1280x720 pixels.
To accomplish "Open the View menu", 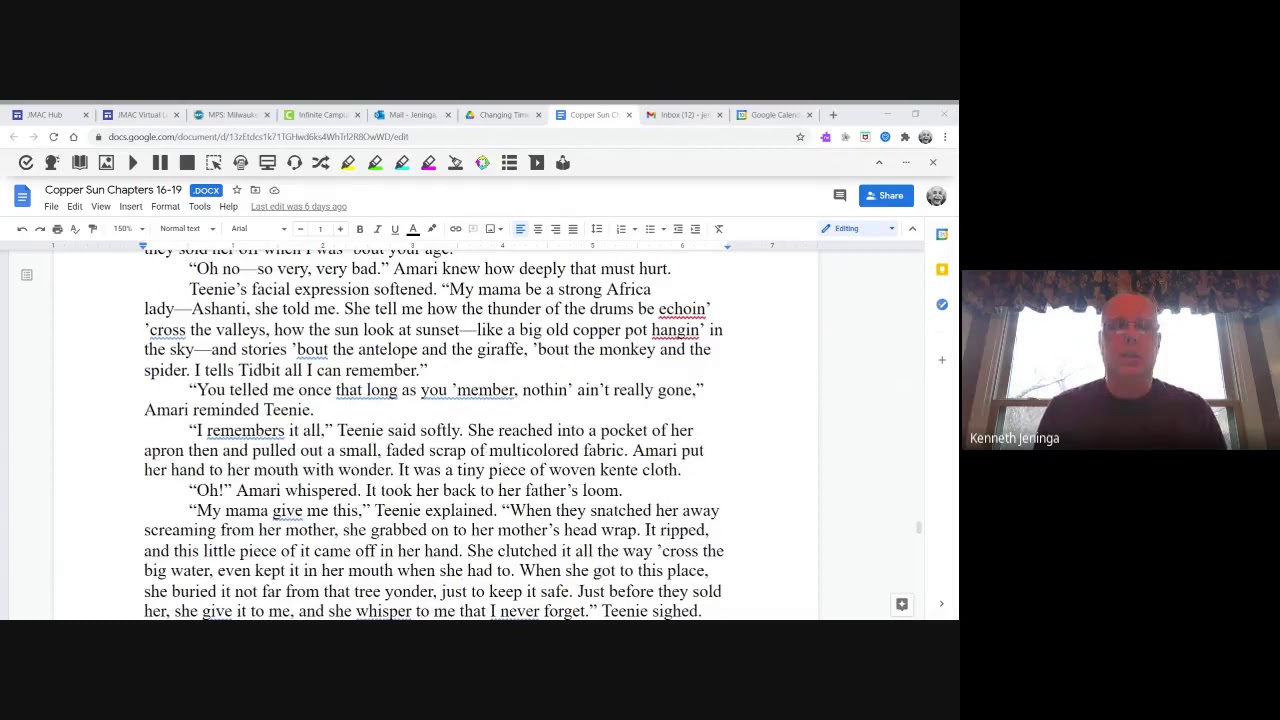I will click(101, 207).
